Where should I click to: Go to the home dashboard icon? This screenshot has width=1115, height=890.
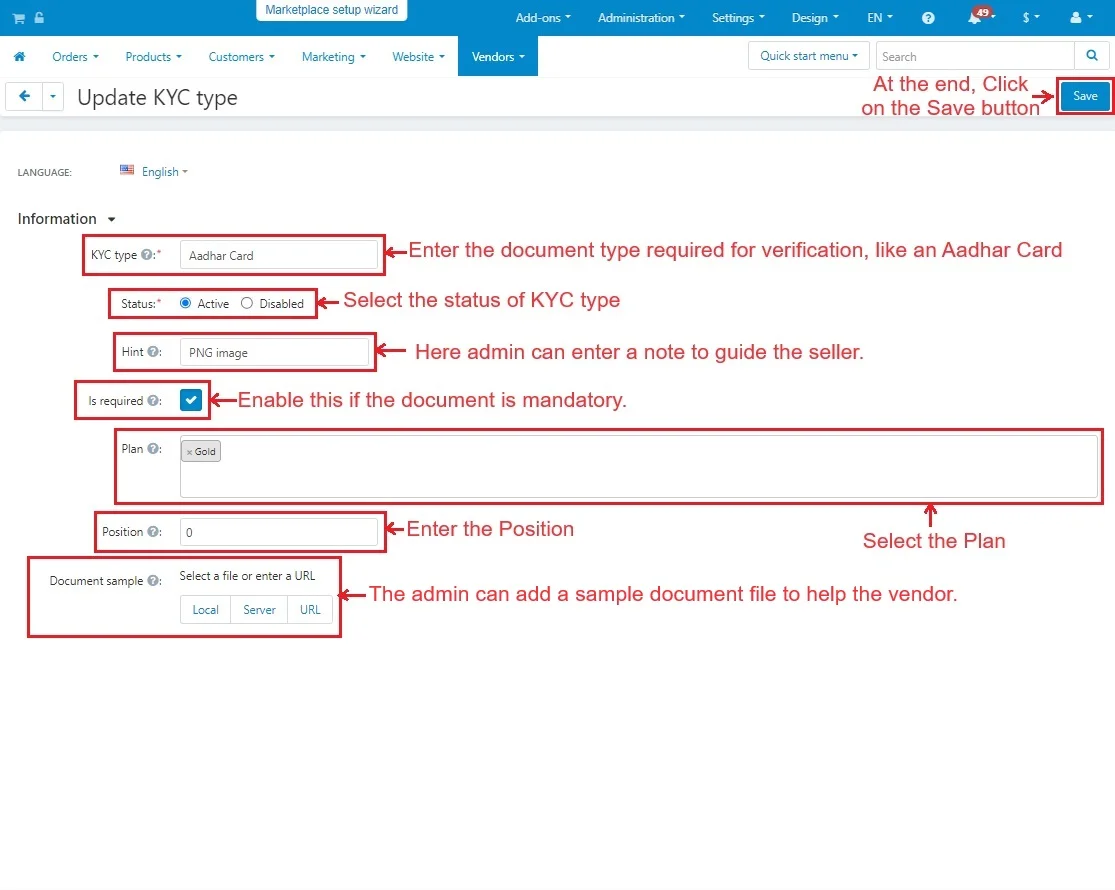pyautogui.click(x=20, y=56)
